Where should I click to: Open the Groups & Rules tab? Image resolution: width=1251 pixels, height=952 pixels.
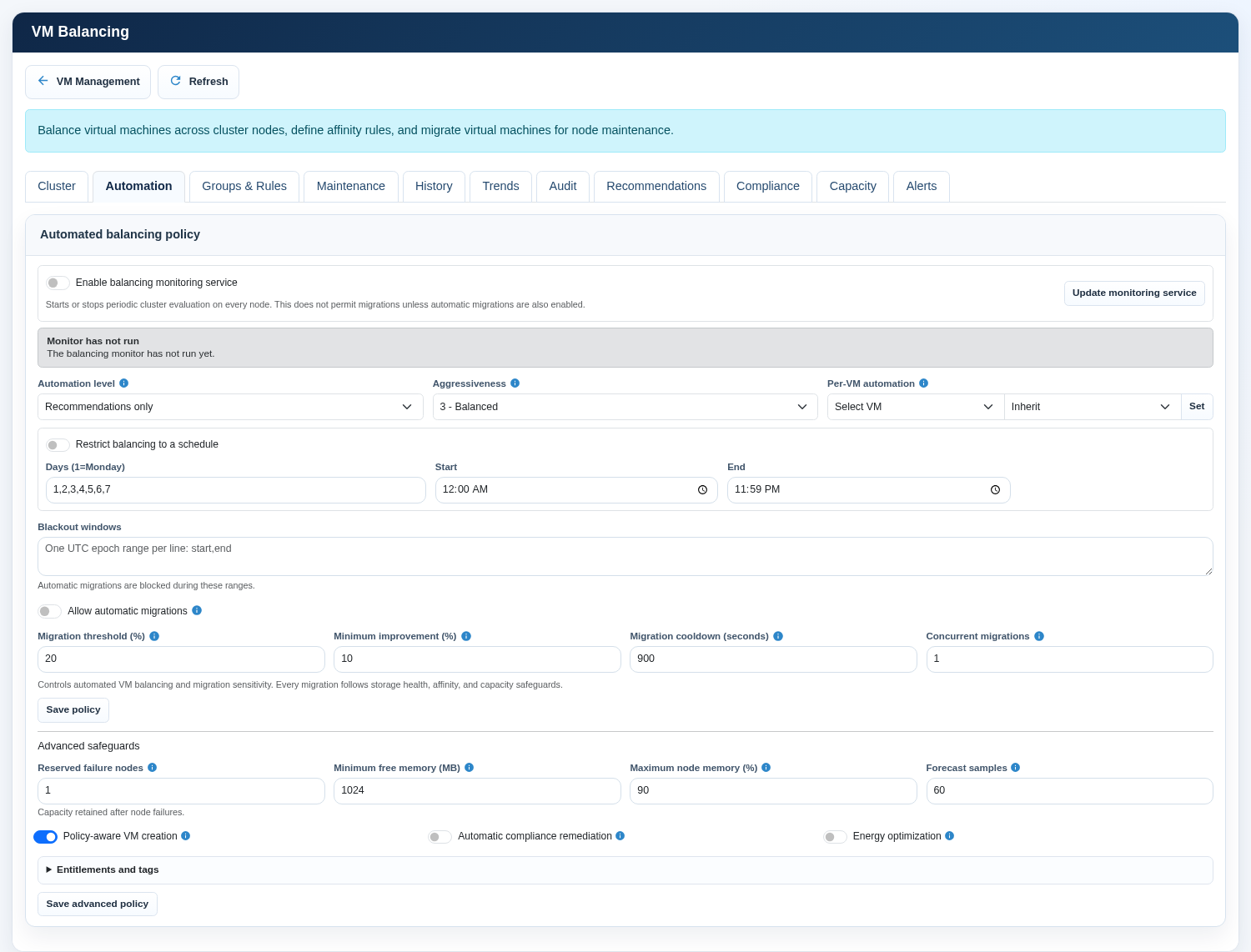[x=244, y=186]
